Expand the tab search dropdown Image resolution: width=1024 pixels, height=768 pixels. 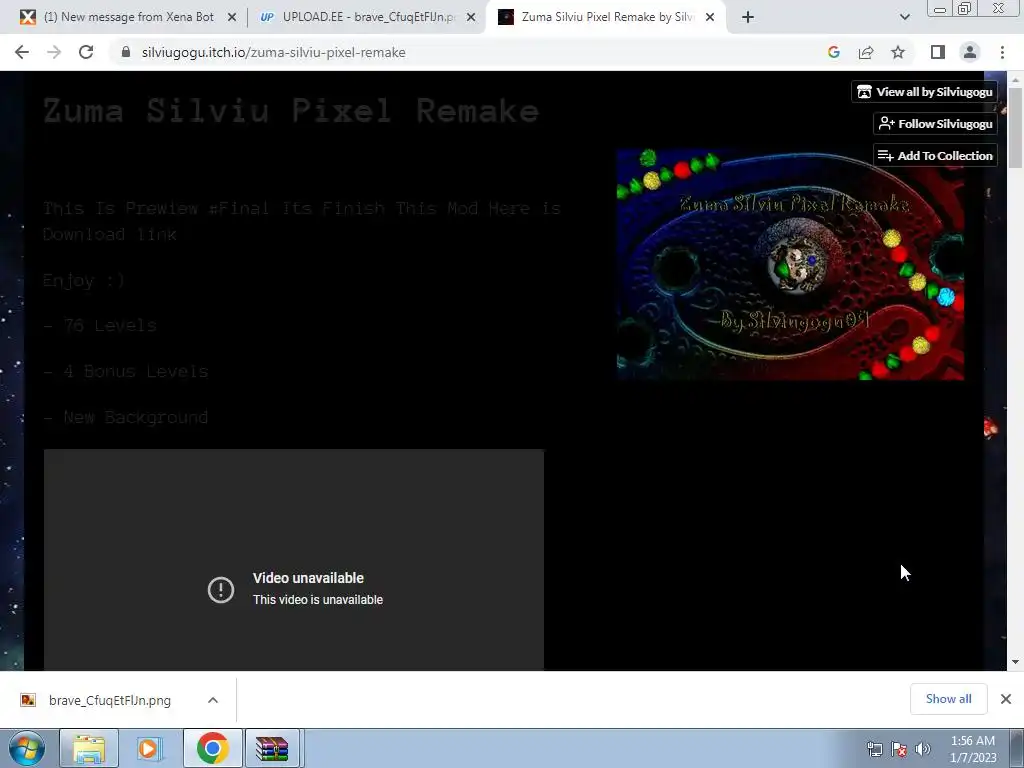pyautogui.click(x=904, y=18)
